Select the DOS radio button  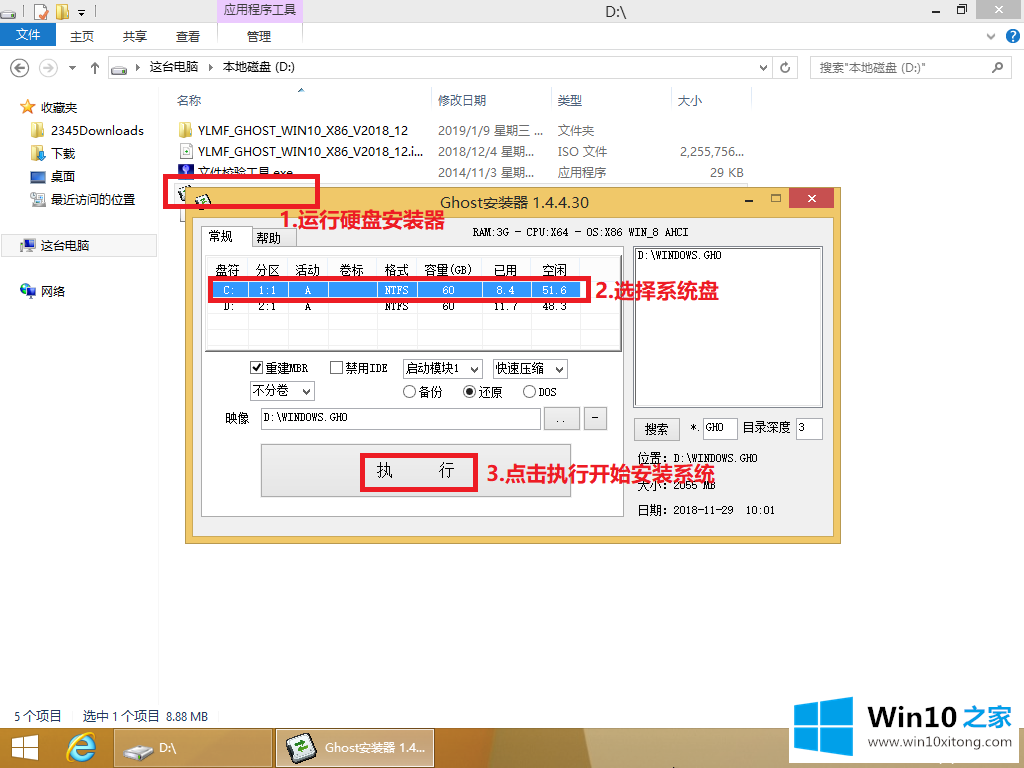[x=530, y=392]
